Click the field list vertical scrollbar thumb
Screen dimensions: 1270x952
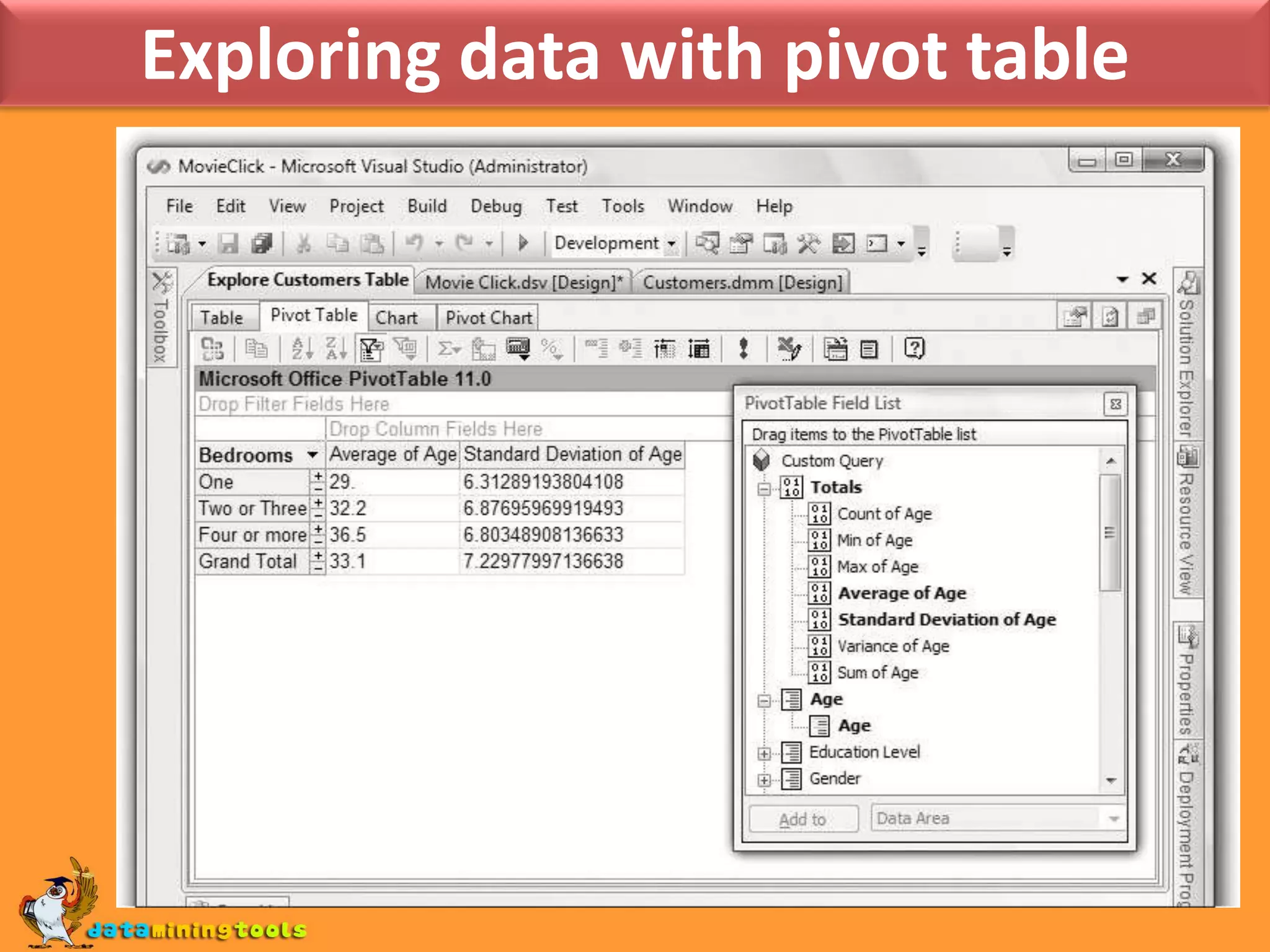coord(1110,533)
